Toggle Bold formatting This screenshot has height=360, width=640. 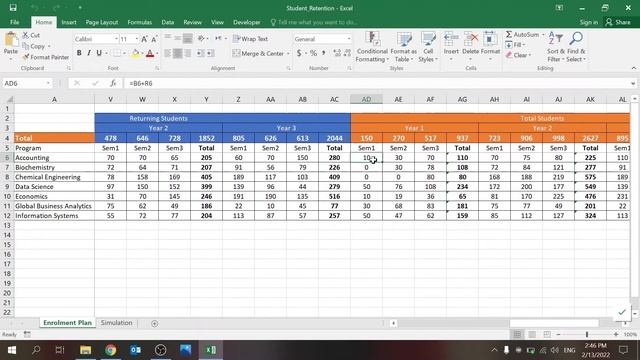point(79,53)
